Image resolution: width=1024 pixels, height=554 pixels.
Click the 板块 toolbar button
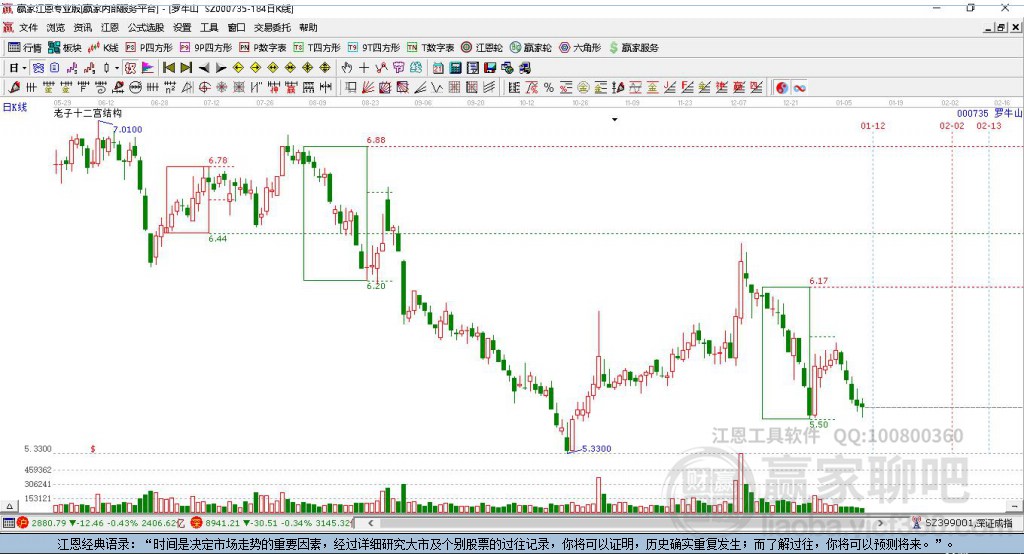[65, 48]
